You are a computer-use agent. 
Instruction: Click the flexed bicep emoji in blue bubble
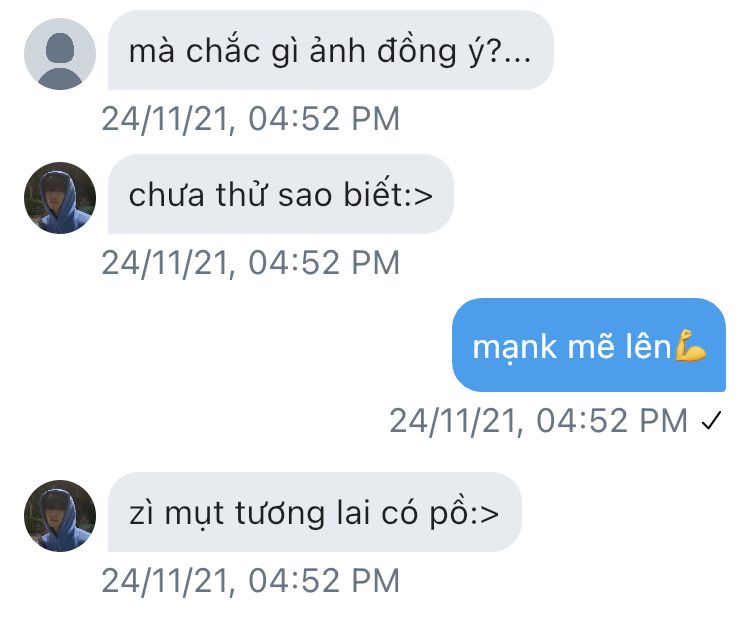tap(690, 345)
